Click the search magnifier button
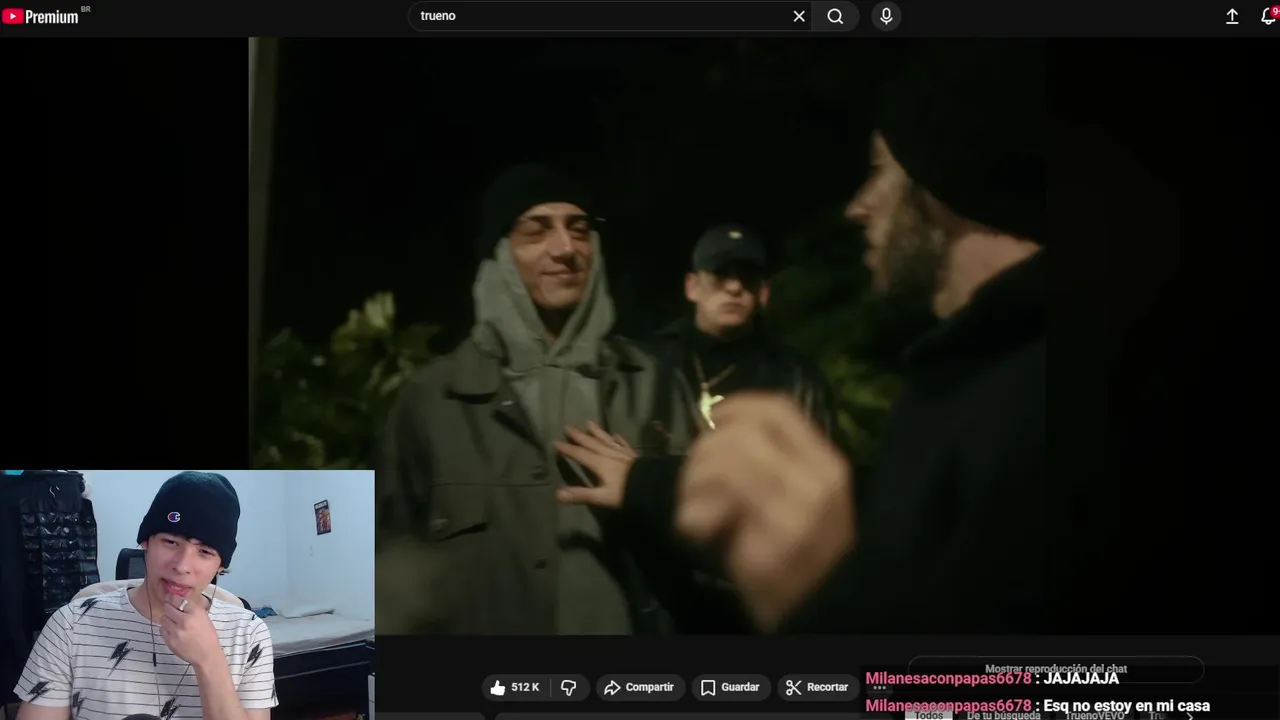This screenshot has width=1280, height=720. pos(835,16)
